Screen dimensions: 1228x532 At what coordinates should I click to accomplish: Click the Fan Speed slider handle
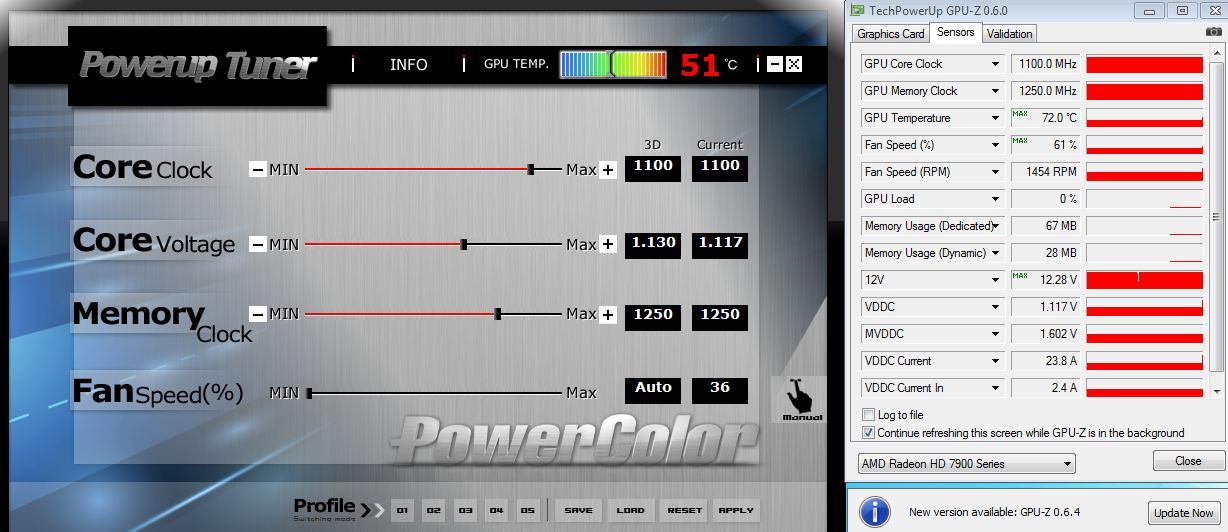click(310, 393)
